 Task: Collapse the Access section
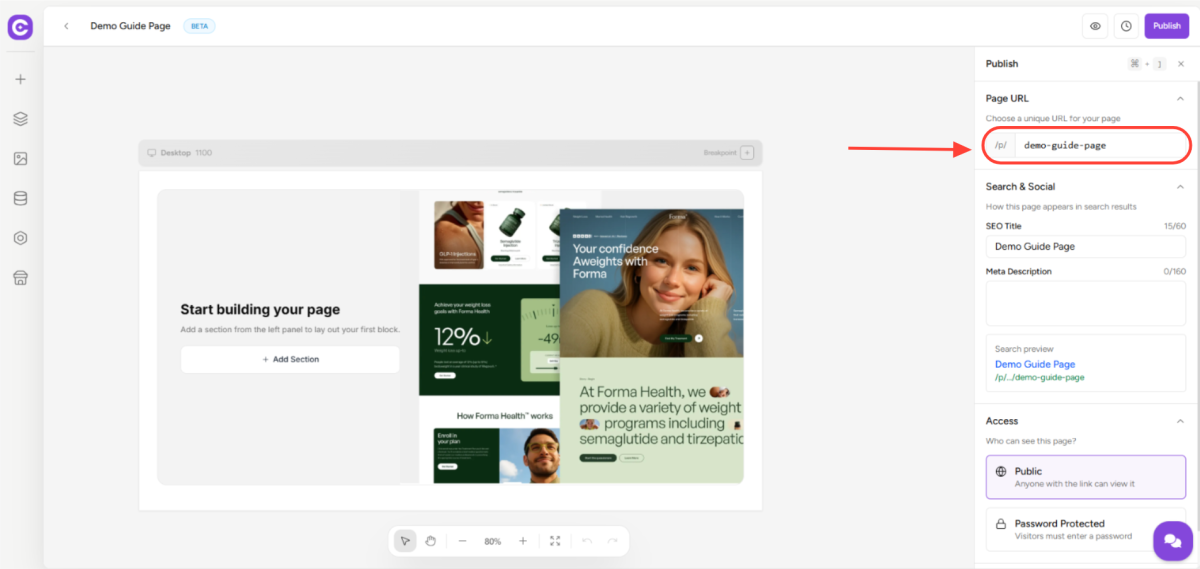(x=1180, y=421)
